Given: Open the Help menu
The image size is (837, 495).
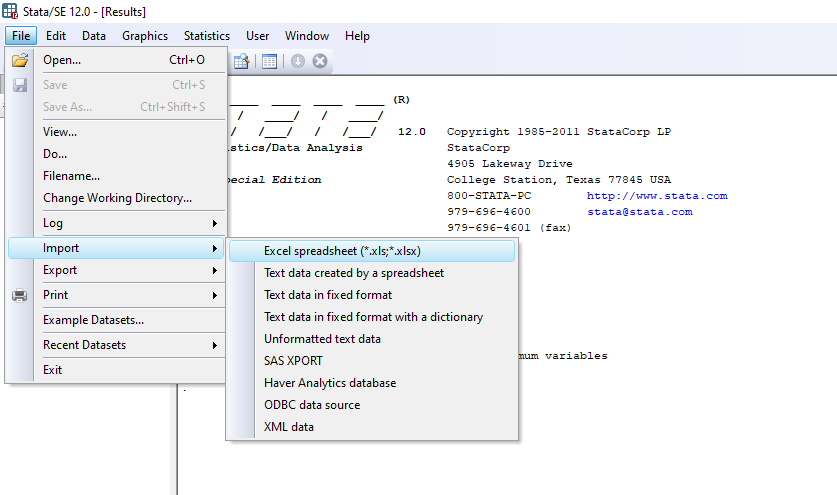Looking at the screenshot, I should click(x=357, y=36).
